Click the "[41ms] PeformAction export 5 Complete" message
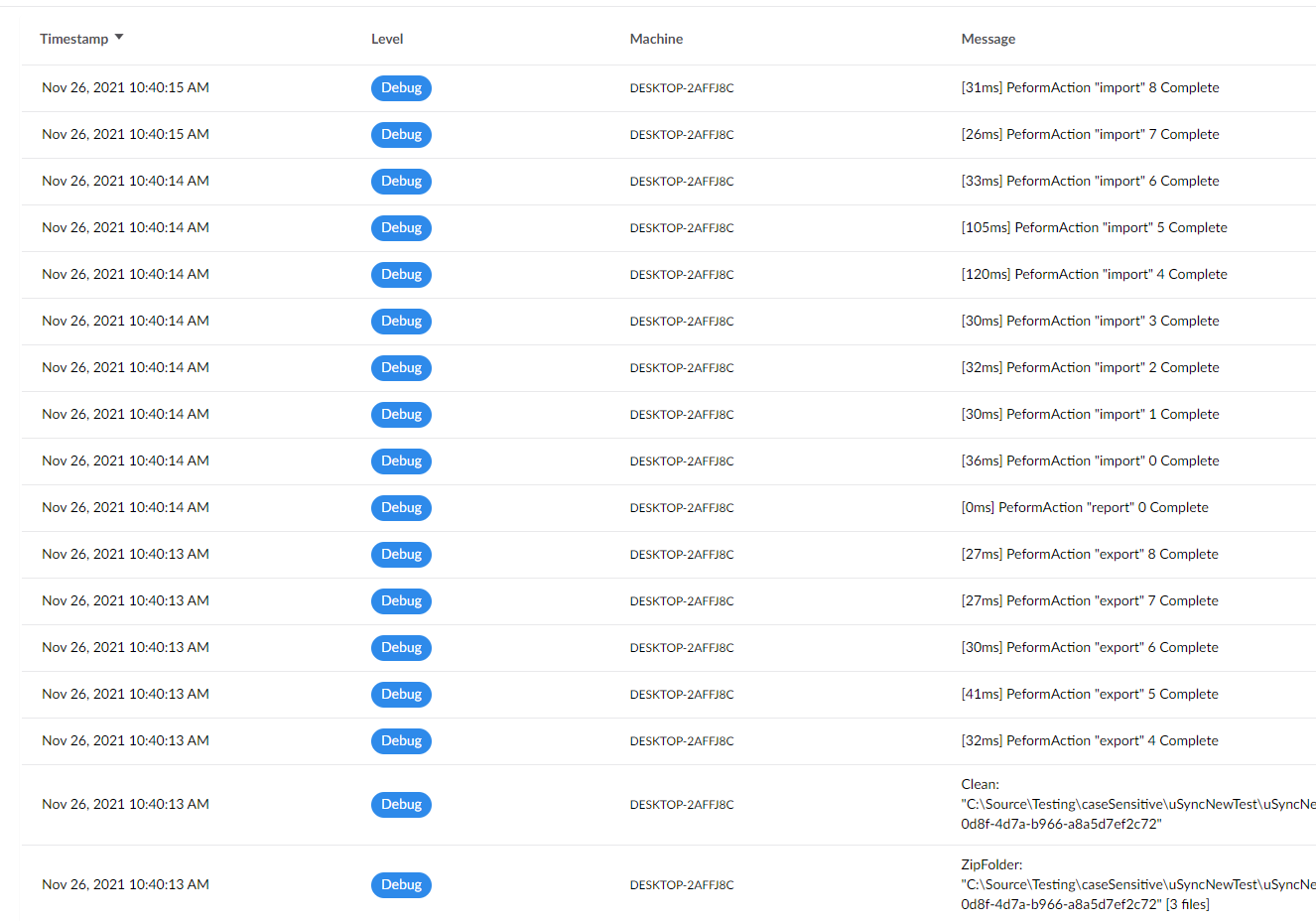The height and width of the screenshot is (921, 1316). pos(1089,694)
